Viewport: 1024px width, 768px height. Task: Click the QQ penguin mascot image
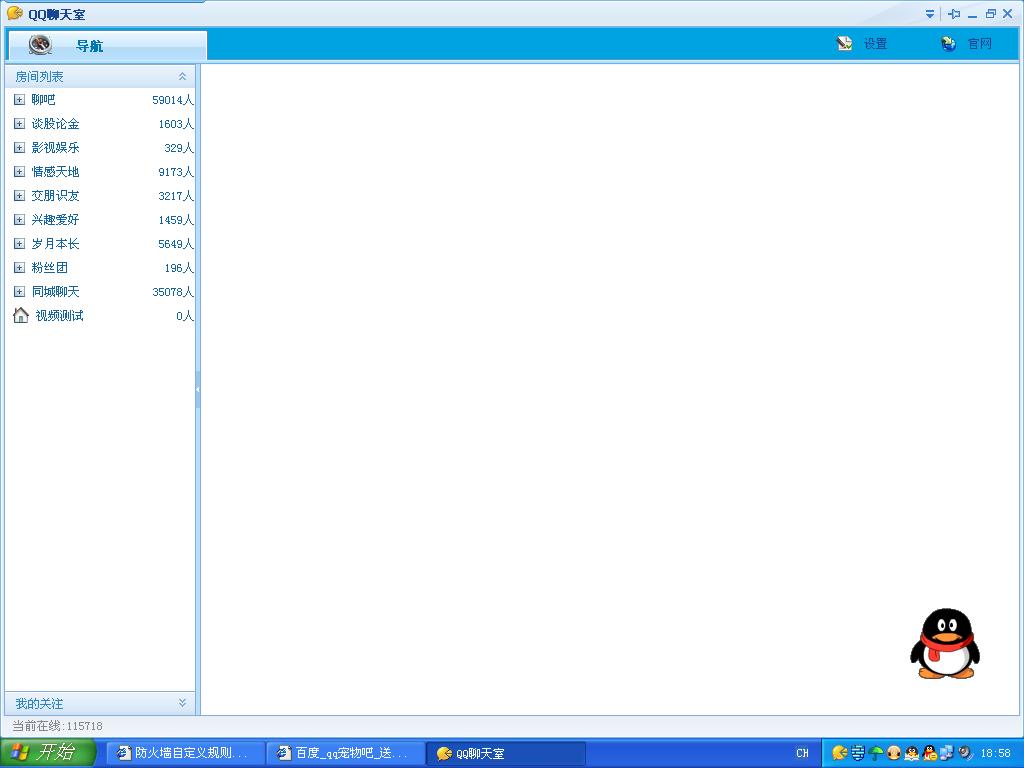945,643
